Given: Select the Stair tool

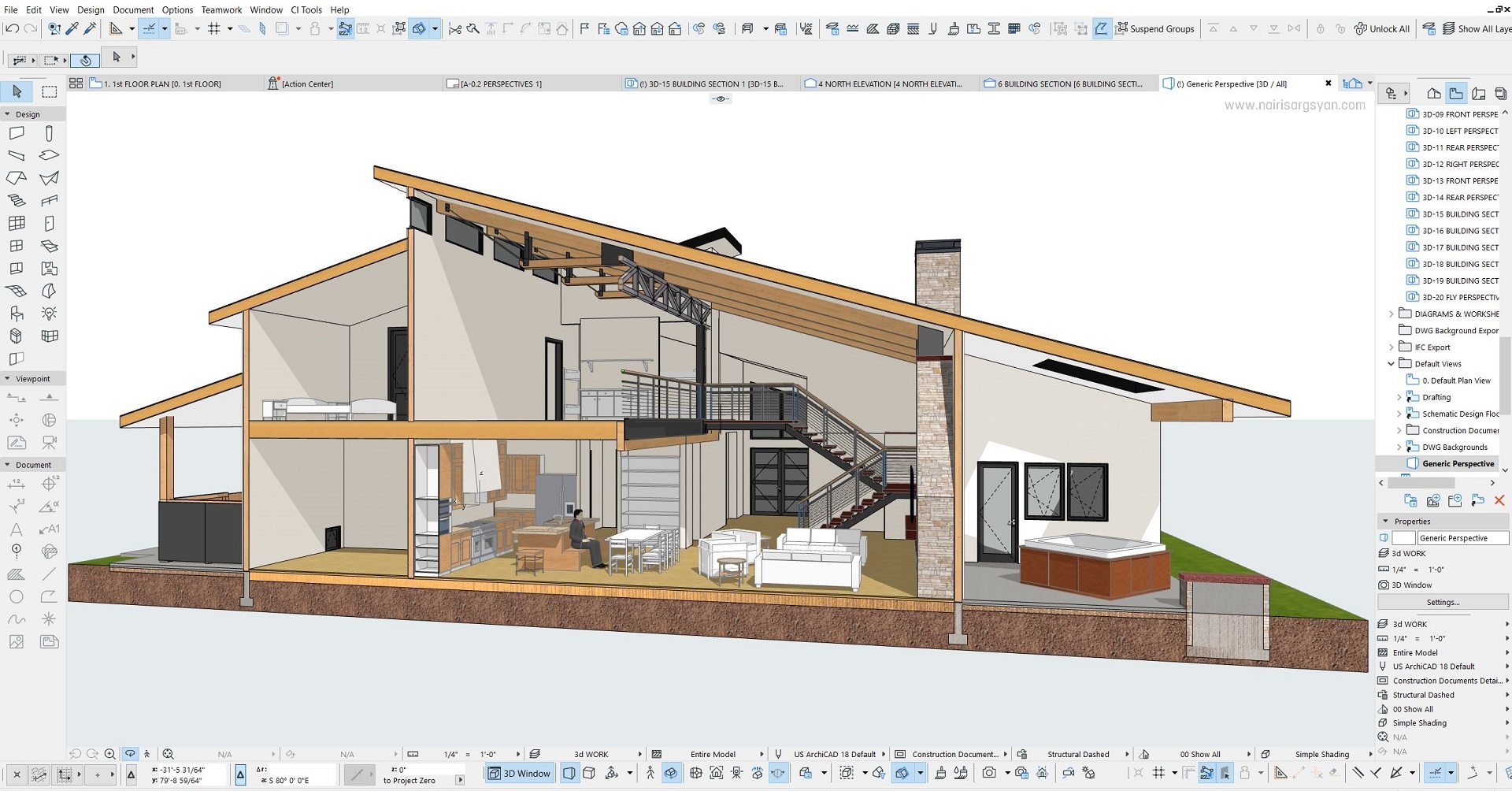Looking at the screenshot, I should click(17, 200).
